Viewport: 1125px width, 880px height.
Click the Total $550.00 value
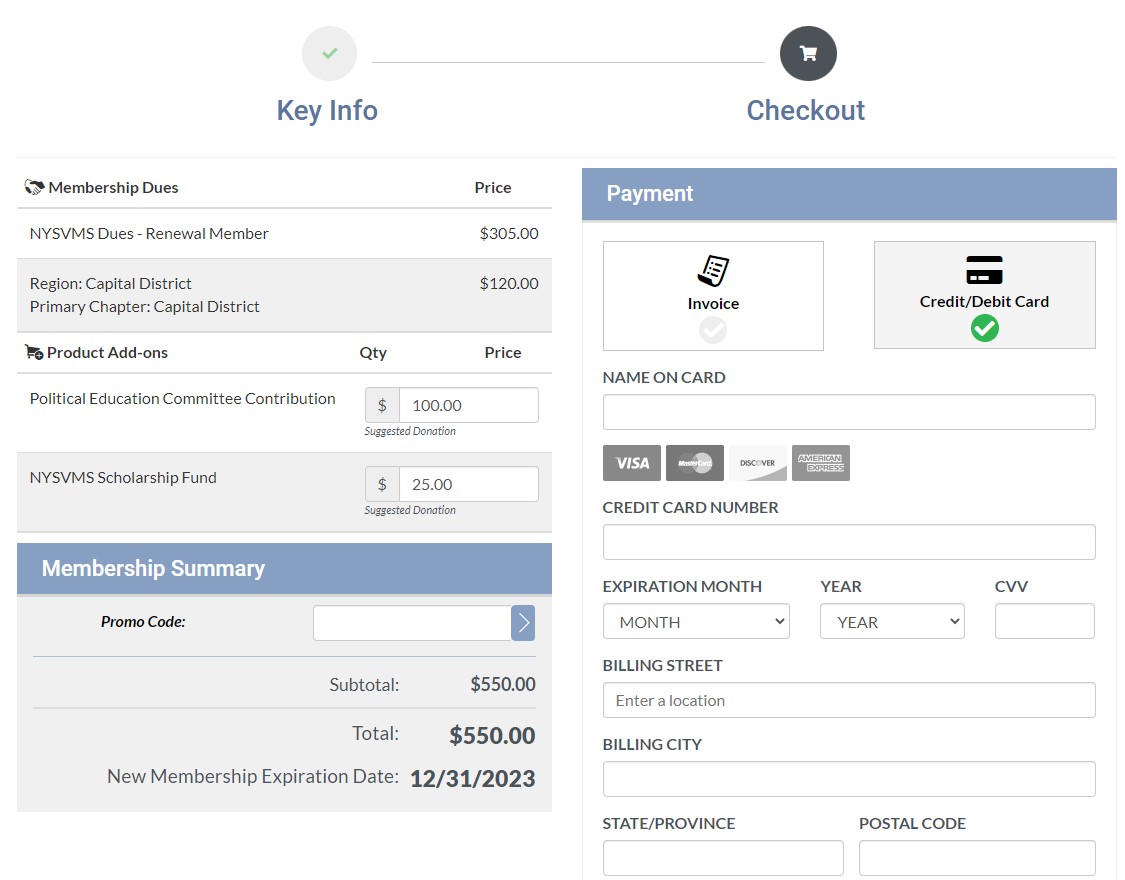click(x=492, y=735)
